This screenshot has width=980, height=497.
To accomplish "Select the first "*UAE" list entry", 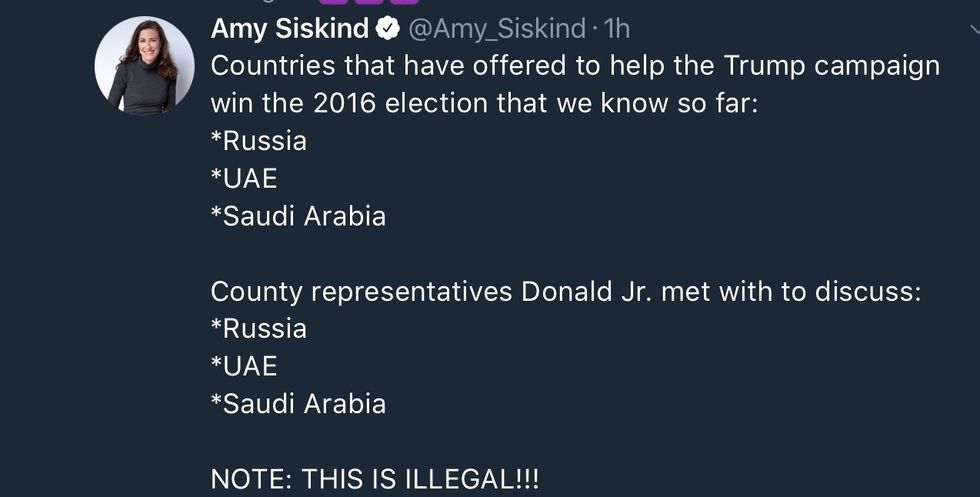I will (x=243, y=178).
